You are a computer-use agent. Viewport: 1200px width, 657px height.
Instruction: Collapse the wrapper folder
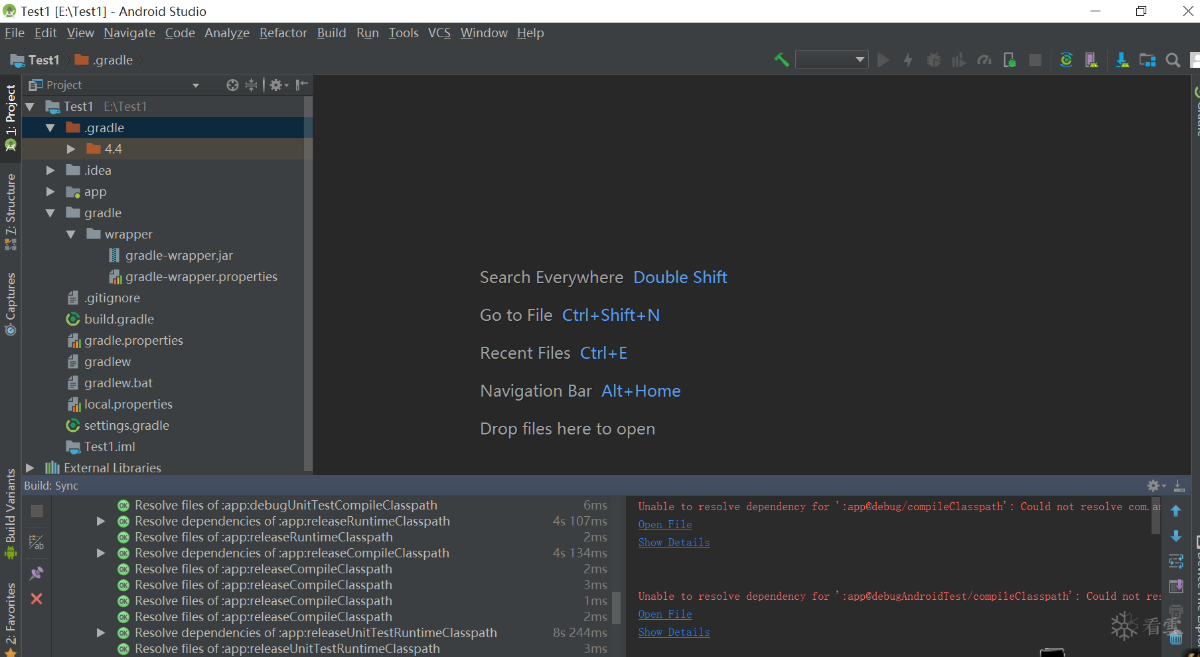[x=71, y=234]
